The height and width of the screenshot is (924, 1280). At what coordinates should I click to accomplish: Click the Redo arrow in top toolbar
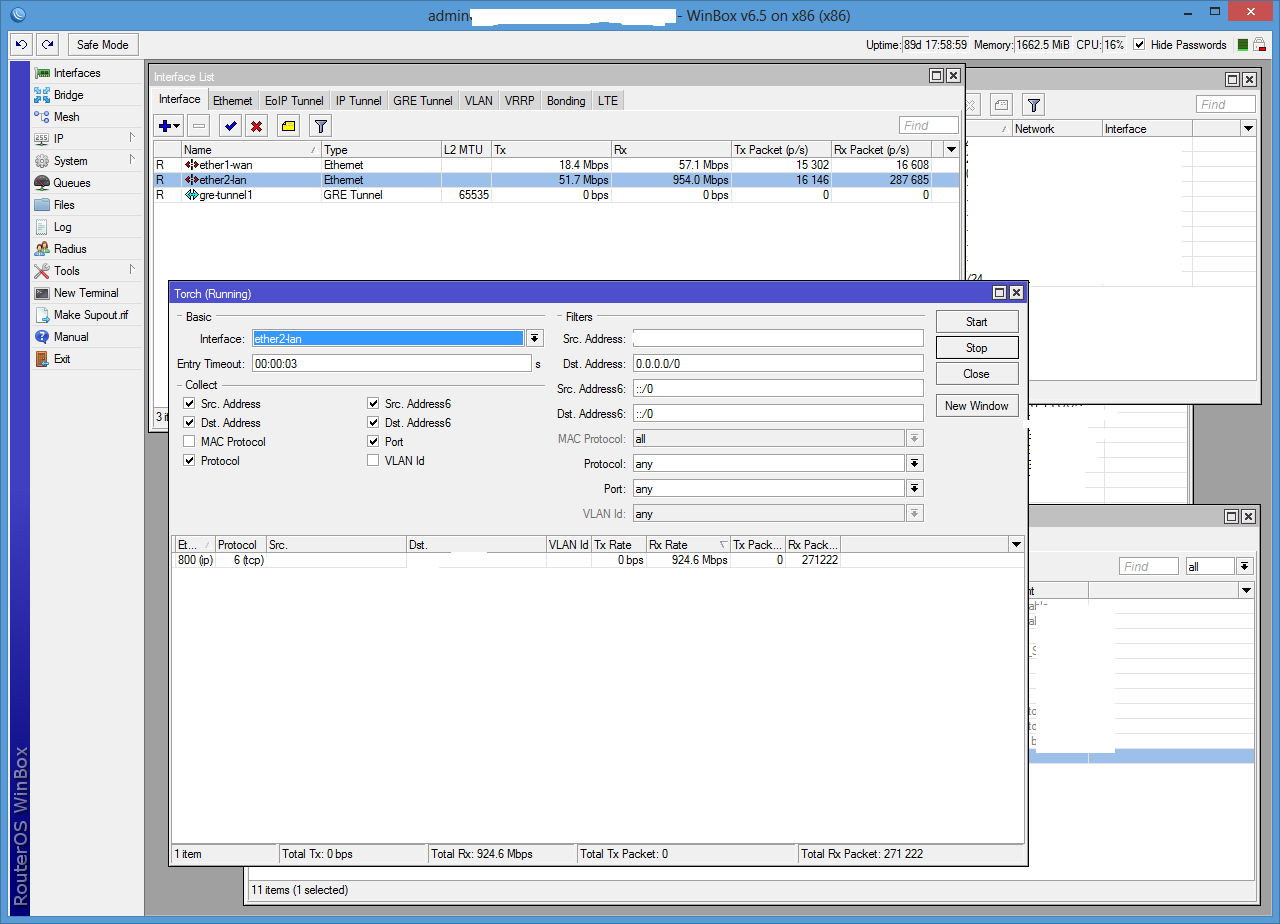point(47,45)
